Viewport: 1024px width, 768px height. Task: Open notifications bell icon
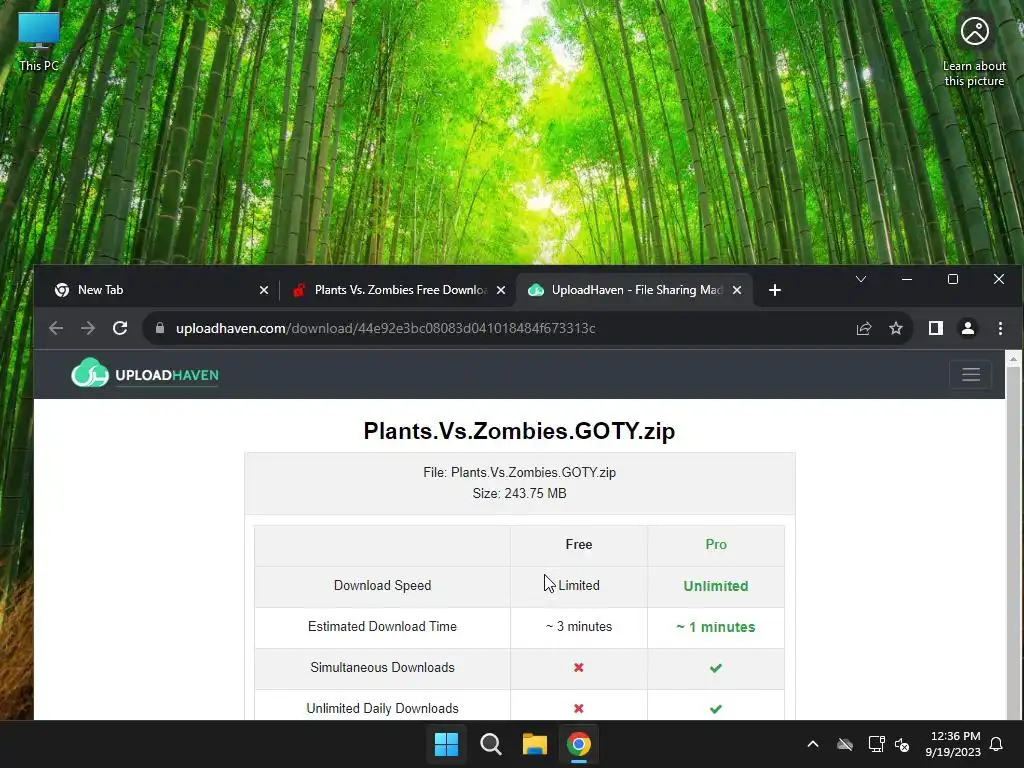click(997, 744)
